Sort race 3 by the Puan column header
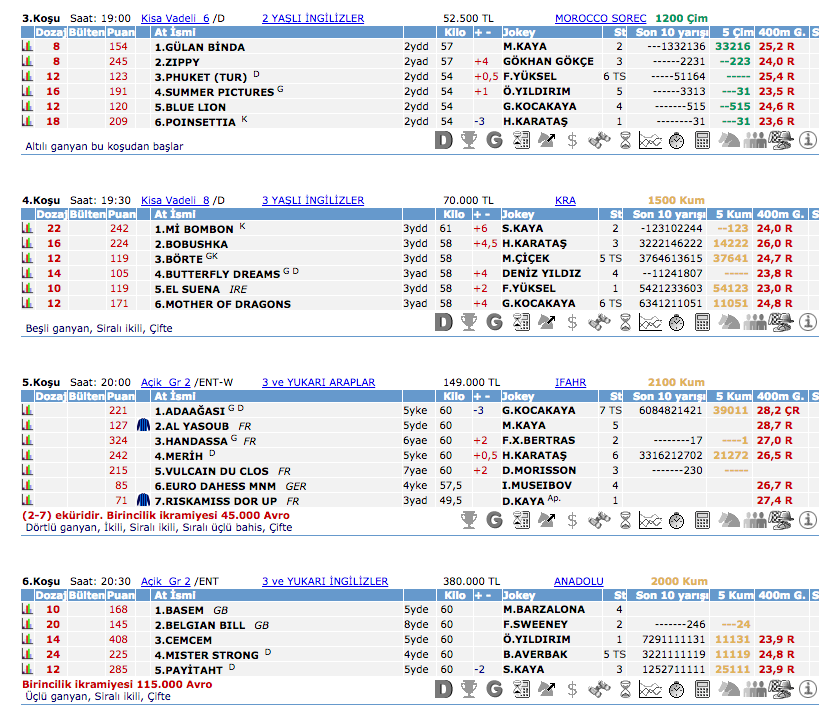836x715 pixels. click(x=121, y=32)
